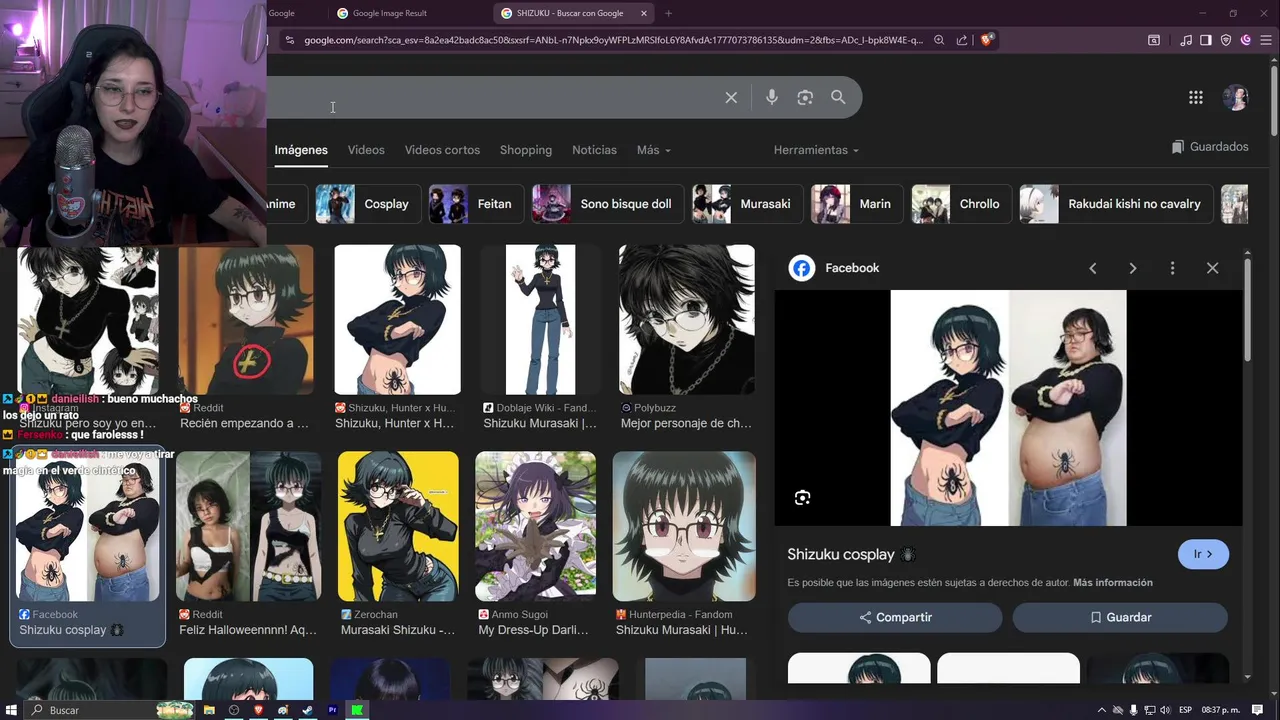Expand the Herramientas tools dropdown

tap(816, 150)
